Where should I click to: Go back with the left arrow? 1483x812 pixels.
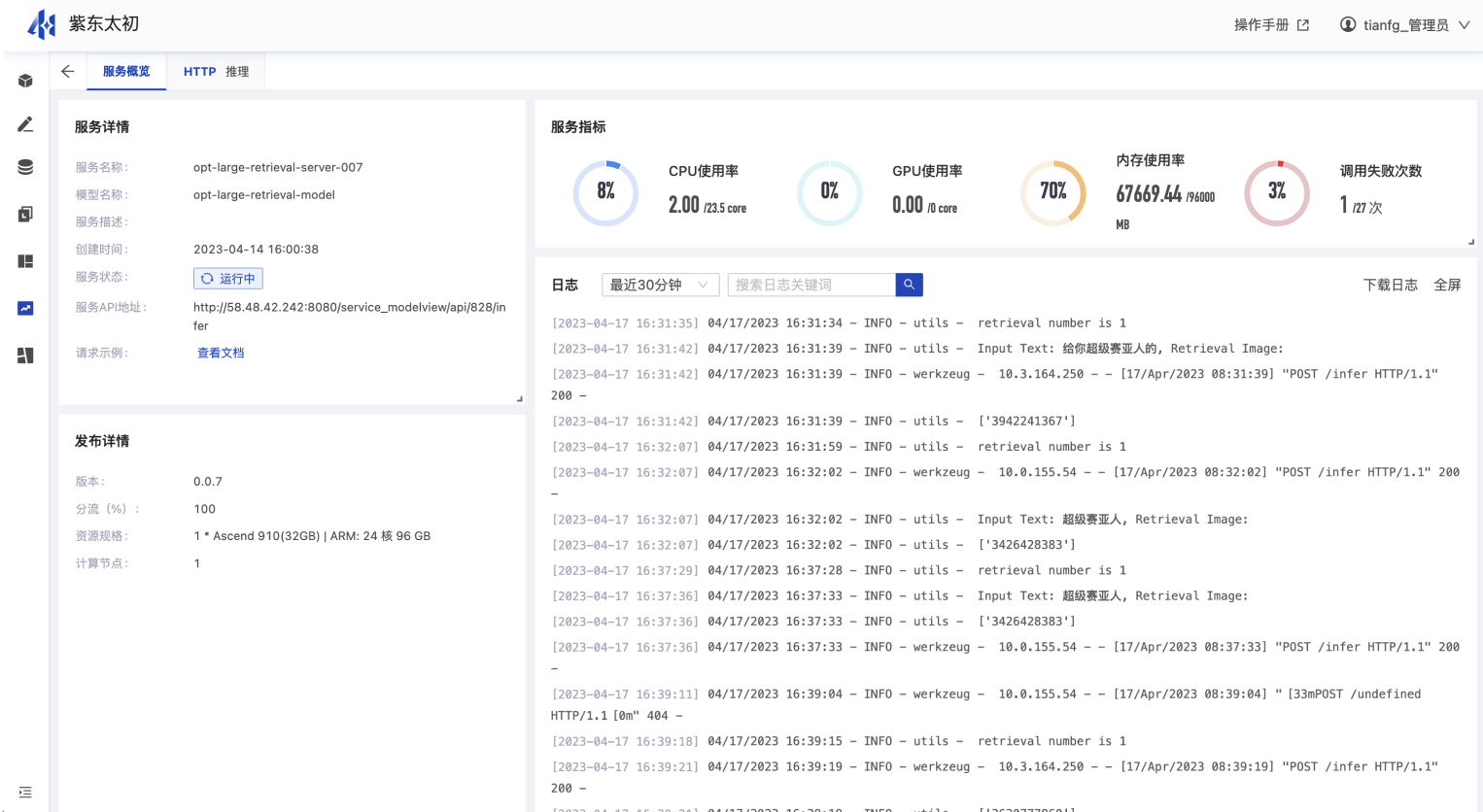click(x=67, y=71)
